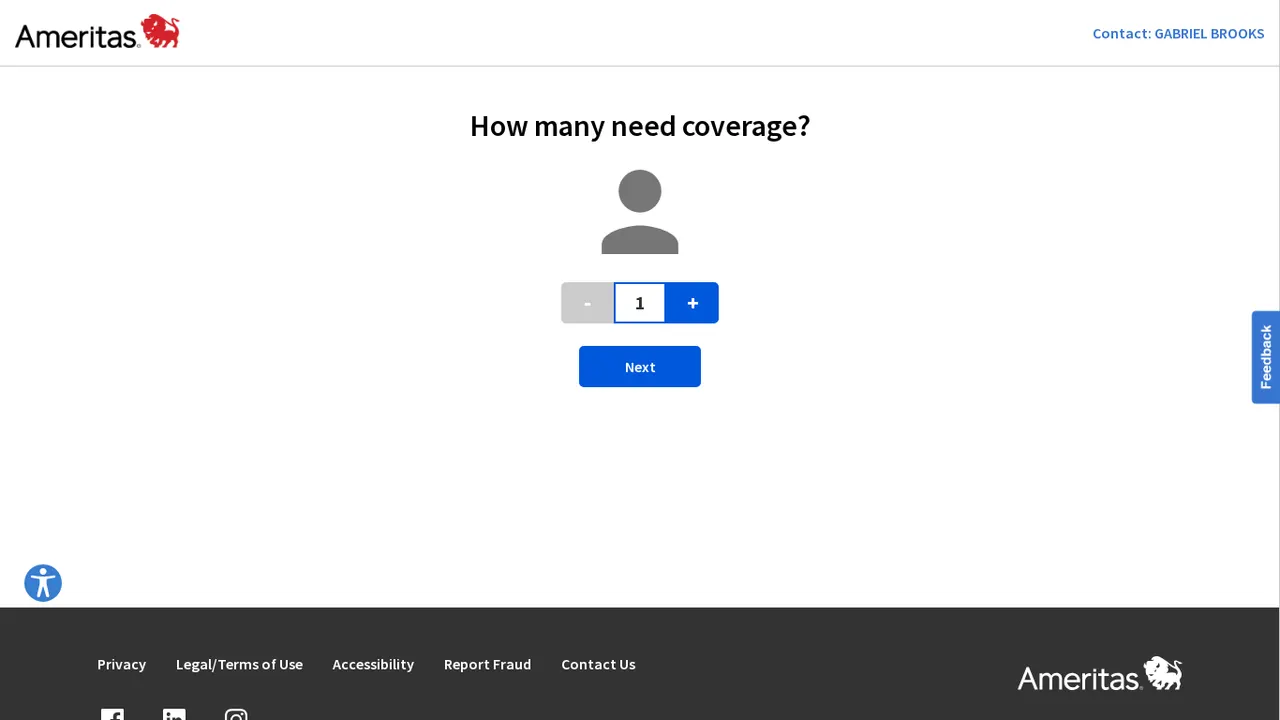The width and height of the screenshot is (1280, 720).
Task: Open the LinkedIn icon in the footer
Action: click(174, 714)
